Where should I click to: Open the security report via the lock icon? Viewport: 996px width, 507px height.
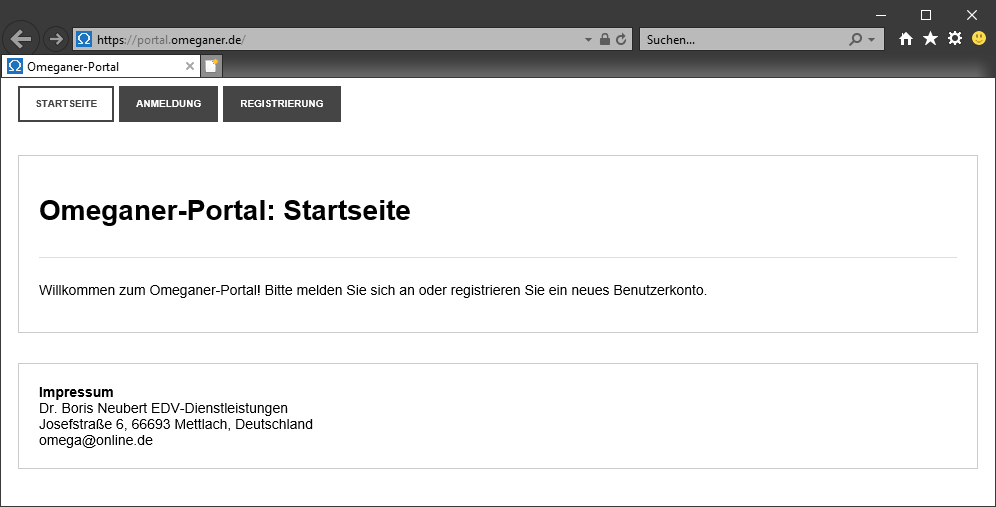pos(604,39)
